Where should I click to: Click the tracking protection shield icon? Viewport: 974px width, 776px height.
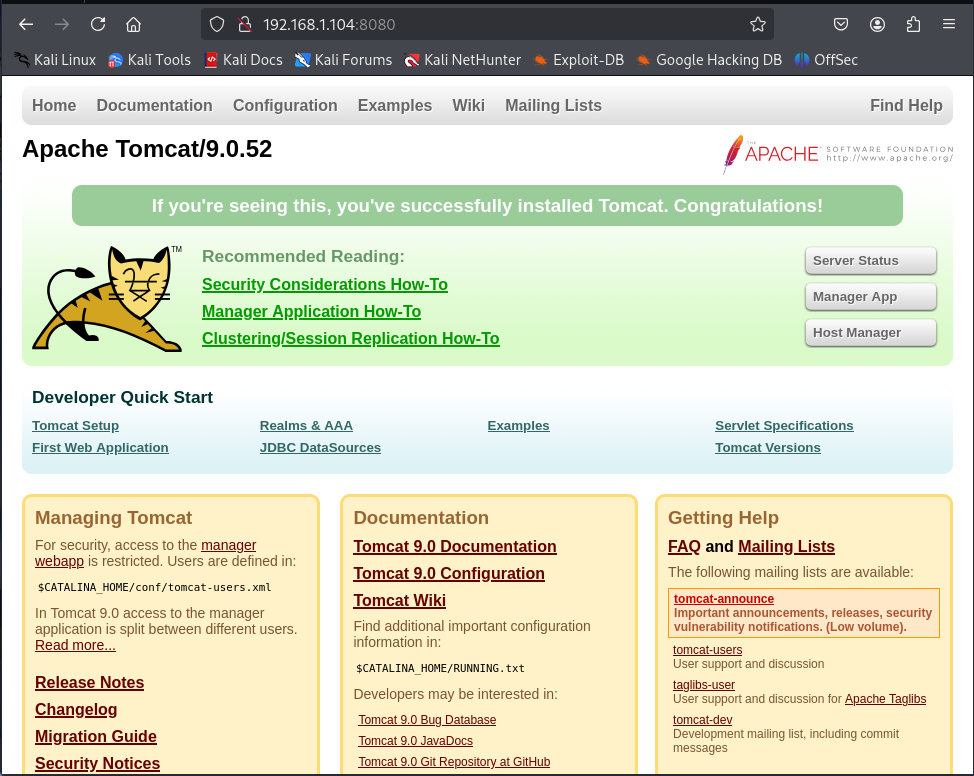[216, 24]
